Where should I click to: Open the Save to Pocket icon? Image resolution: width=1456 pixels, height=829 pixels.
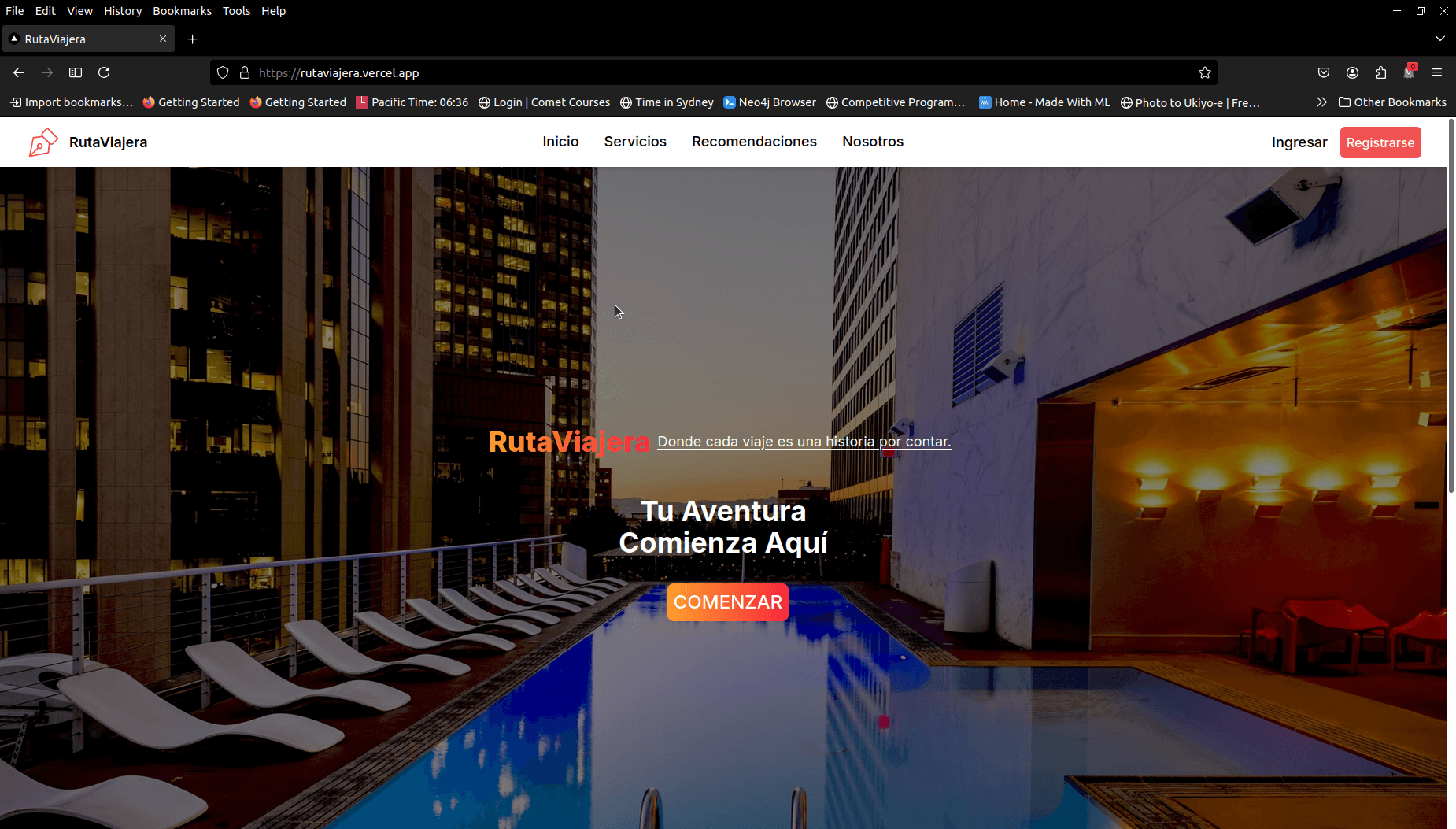click(x=1324, y=72)
